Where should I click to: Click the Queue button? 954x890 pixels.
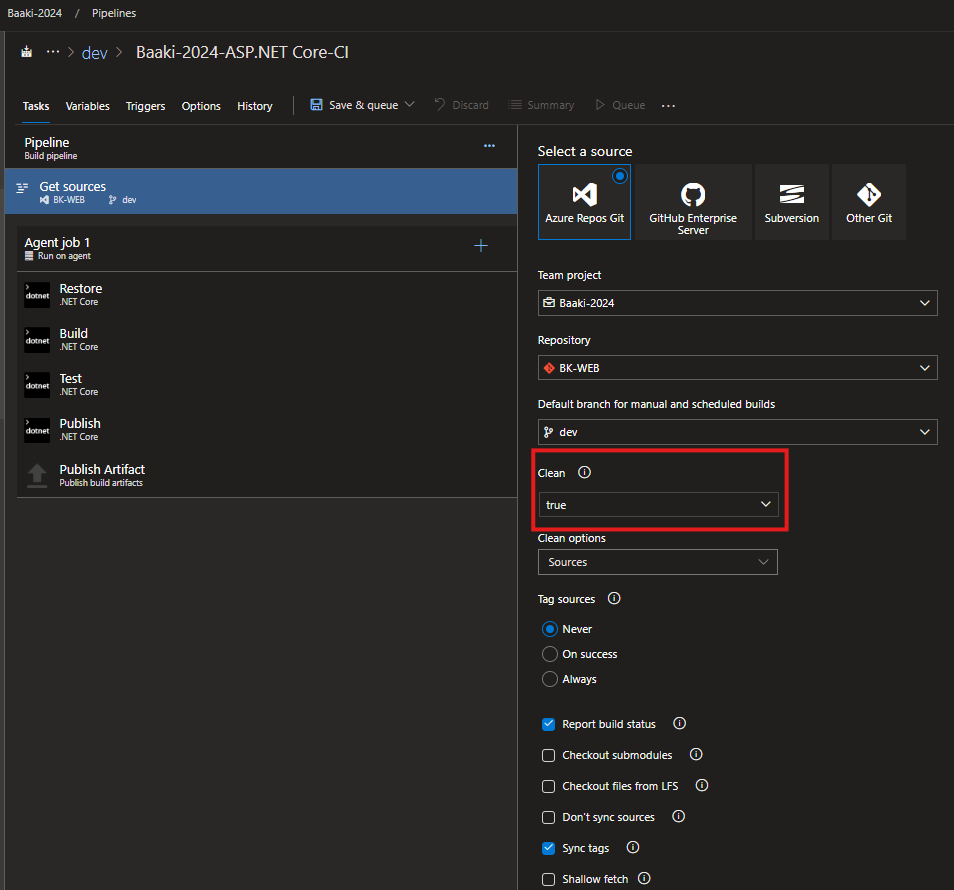(x=619, y=105)
